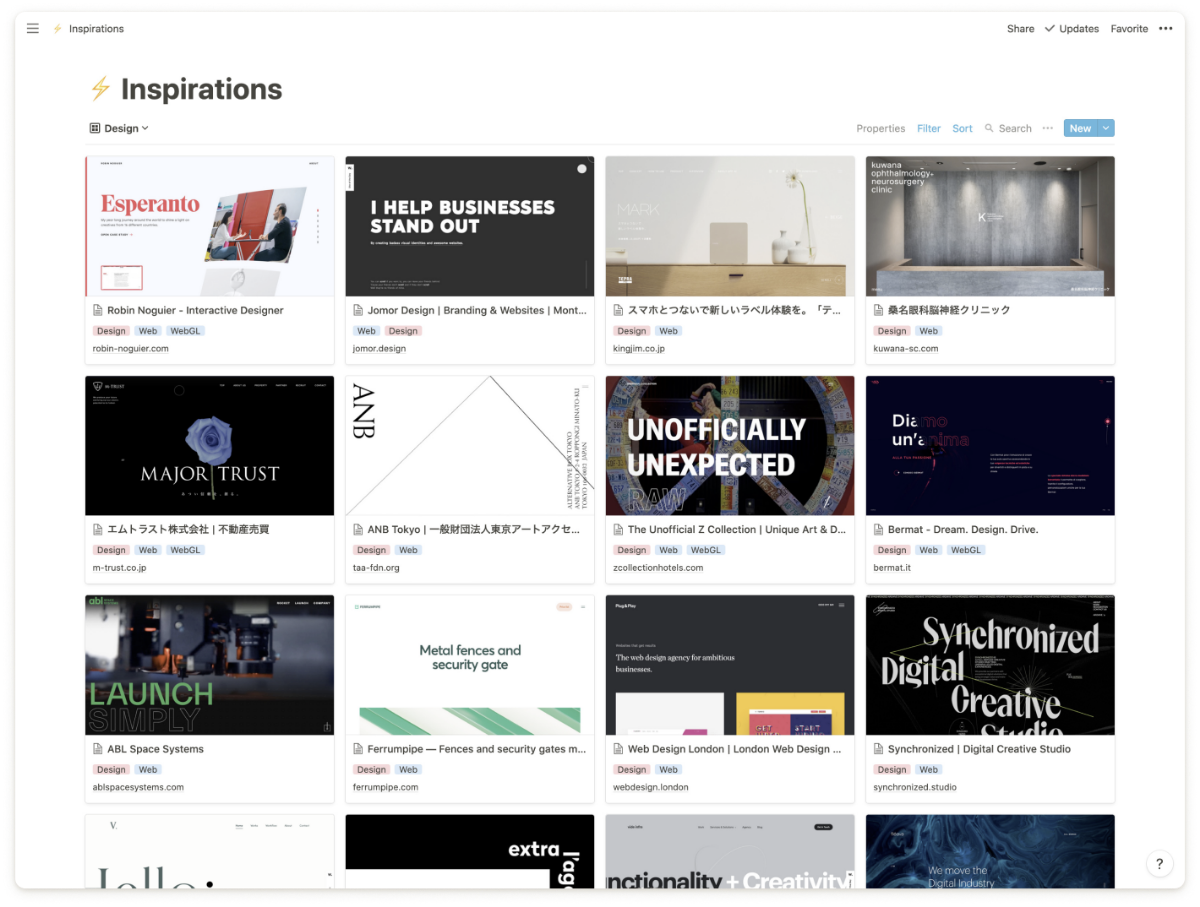This screenshot has width=1200, height=907.
Task: Open ablspacesystems.com link
Action: coord(139,787)
